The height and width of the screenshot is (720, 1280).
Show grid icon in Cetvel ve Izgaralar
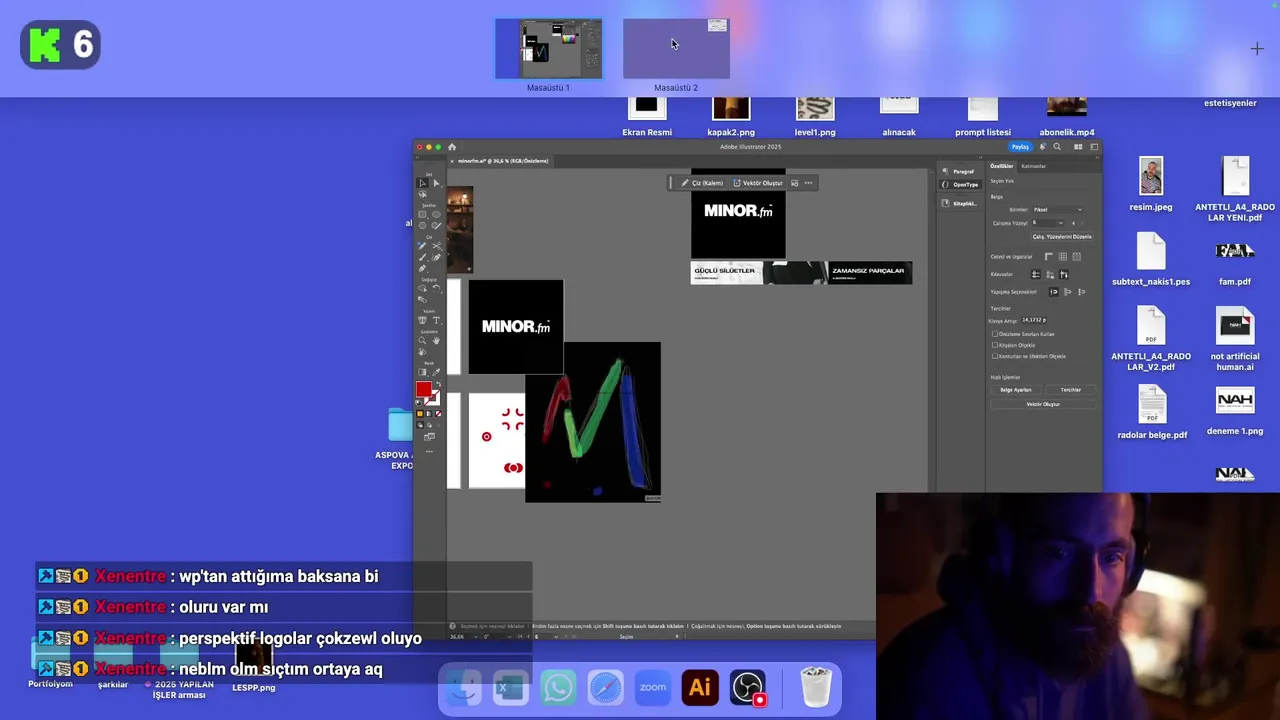coord(1063,256)
